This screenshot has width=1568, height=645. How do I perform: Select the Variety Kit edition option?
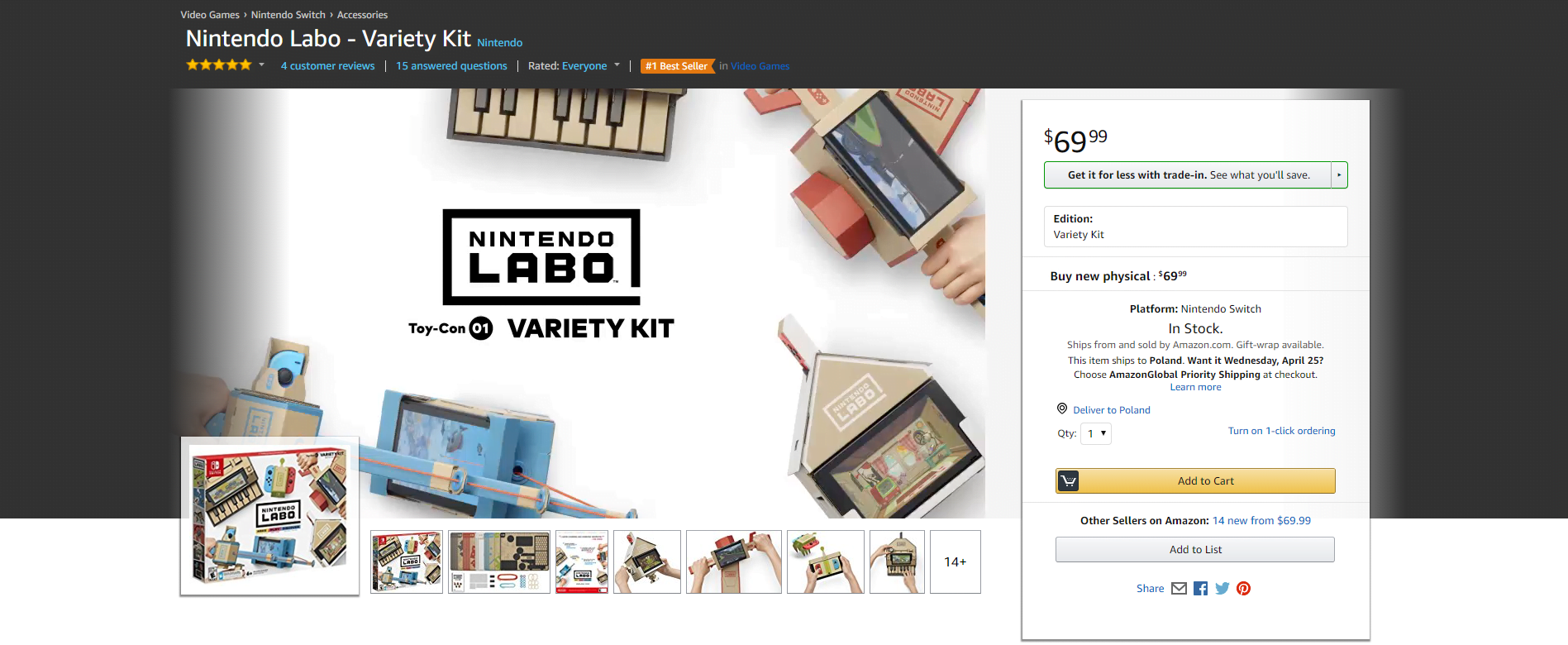pos(1196,227)
